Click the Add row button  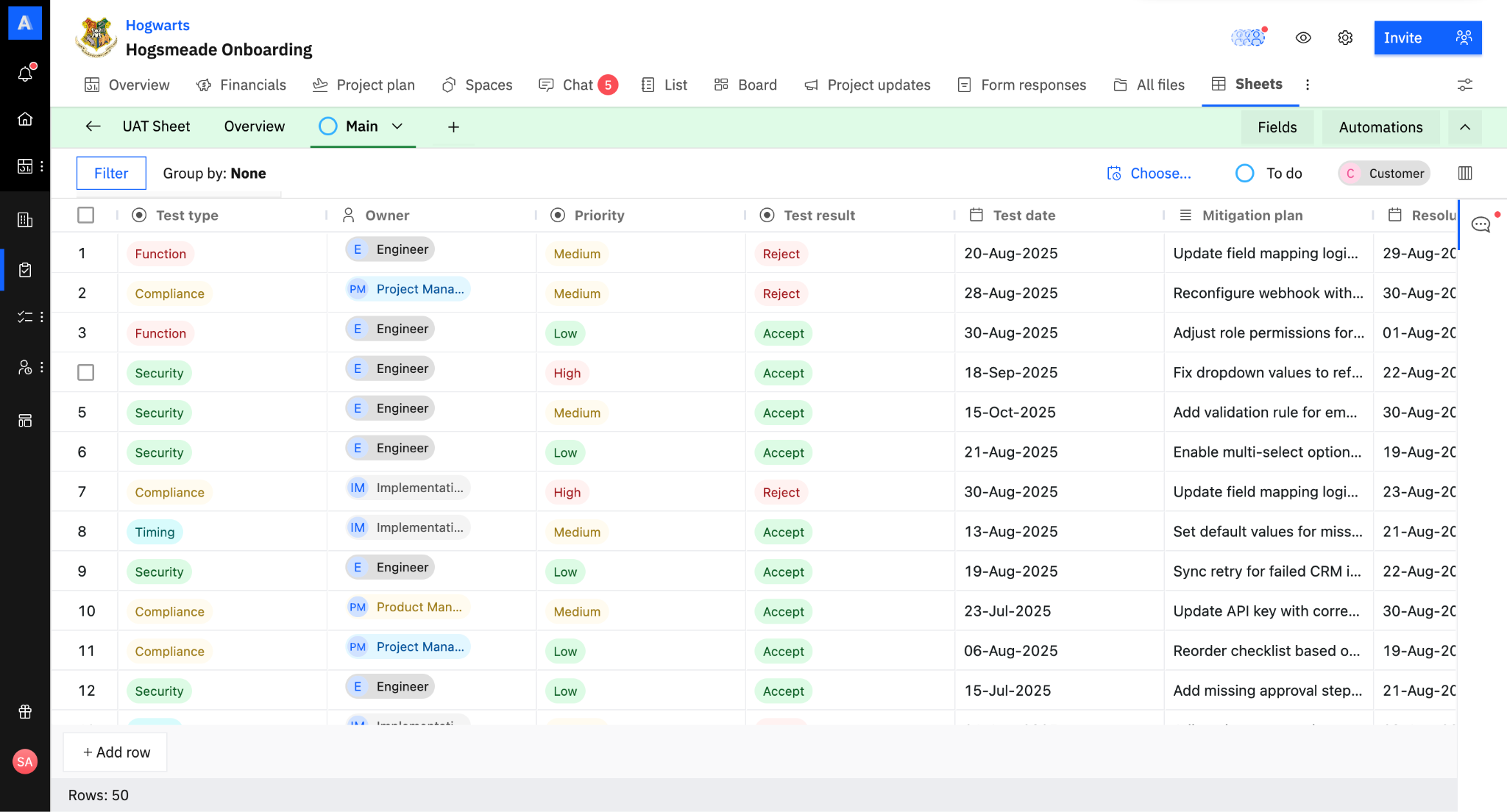pos(116,752)
